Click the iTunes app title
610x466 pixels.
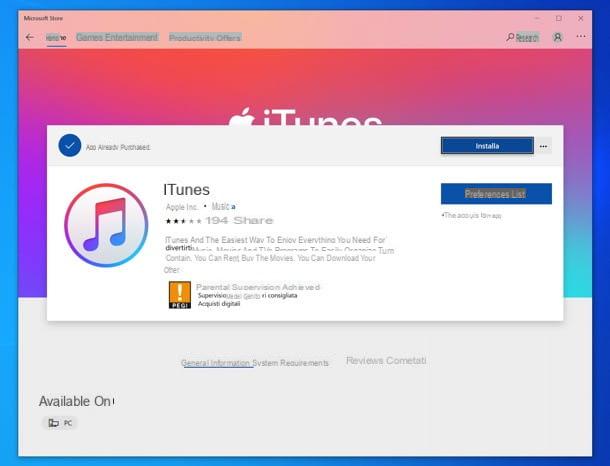tap(186, 190)
